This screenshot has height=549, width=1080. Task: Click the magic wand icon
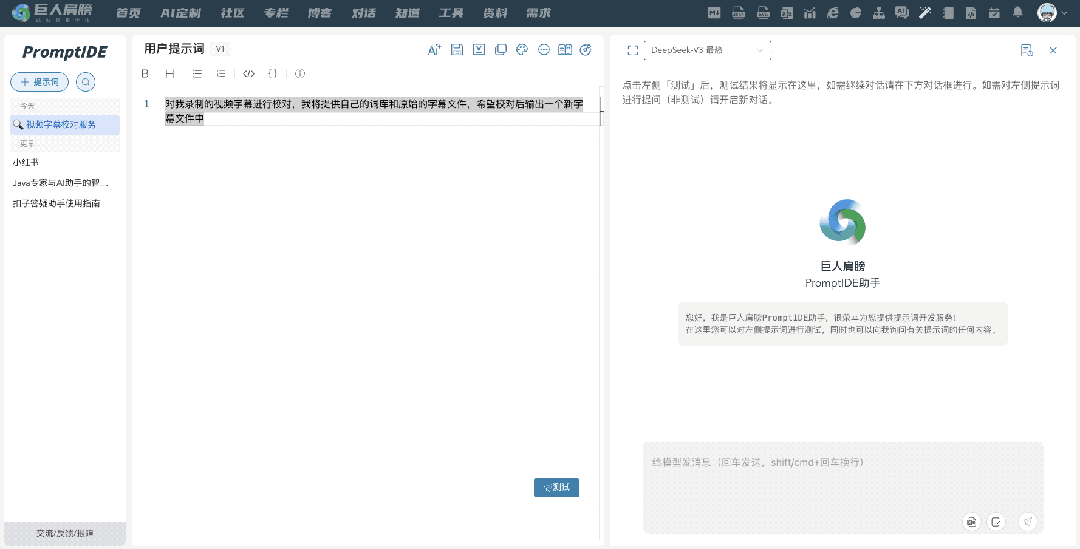(925, 12)
